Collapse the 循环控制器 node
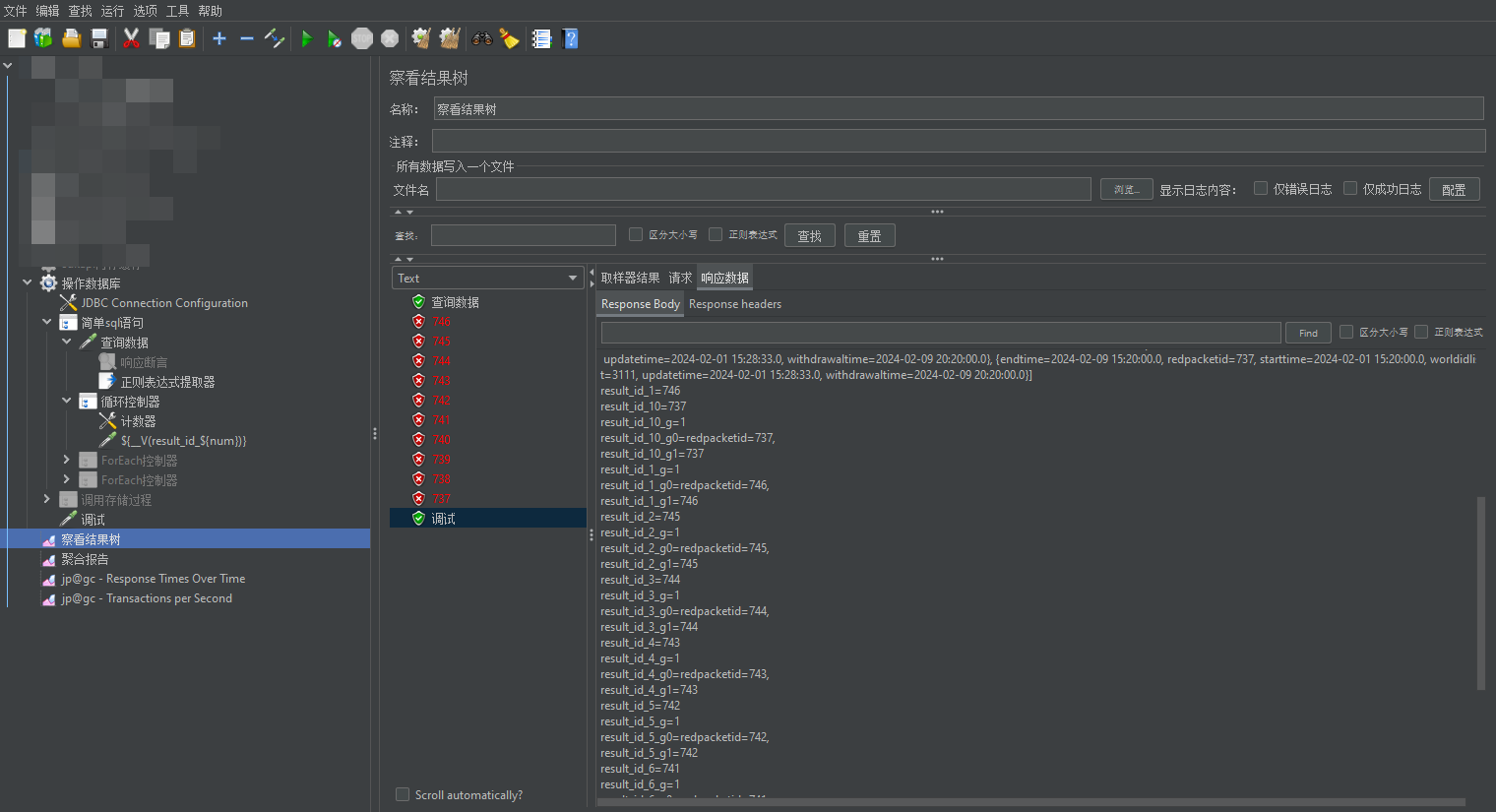1496x812 pixels. 67,401
